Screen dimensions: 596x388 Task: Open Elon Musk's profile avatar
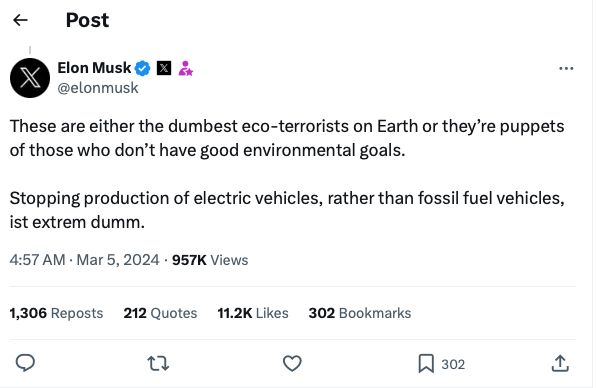30,78
